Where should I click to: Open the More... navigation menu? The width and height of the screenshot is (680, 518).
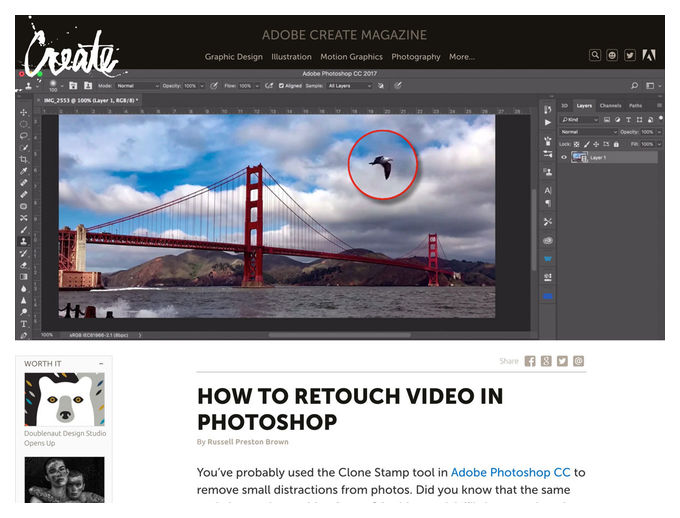462,57
